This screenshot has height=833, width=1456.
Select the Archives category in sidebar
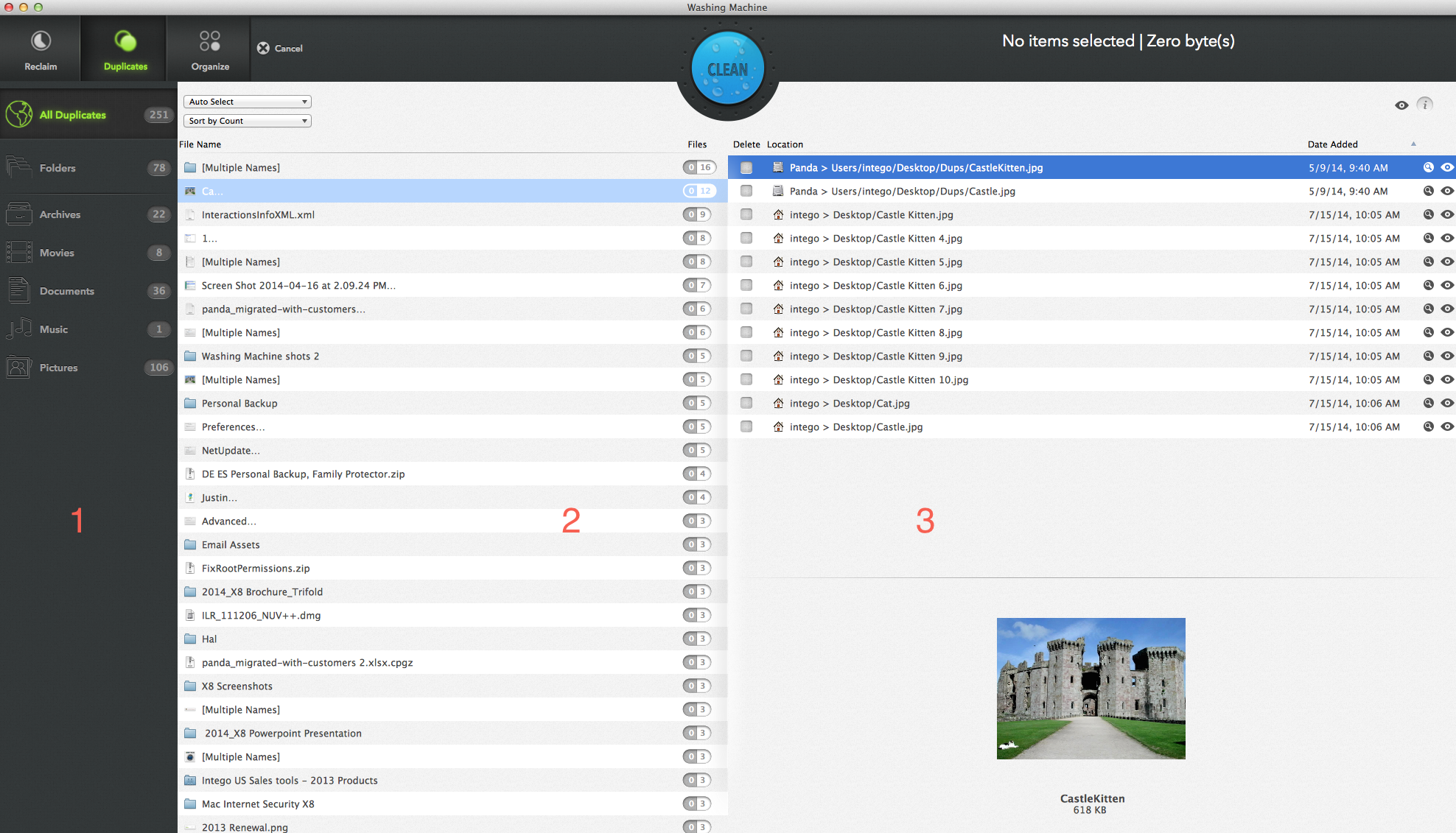88,214
